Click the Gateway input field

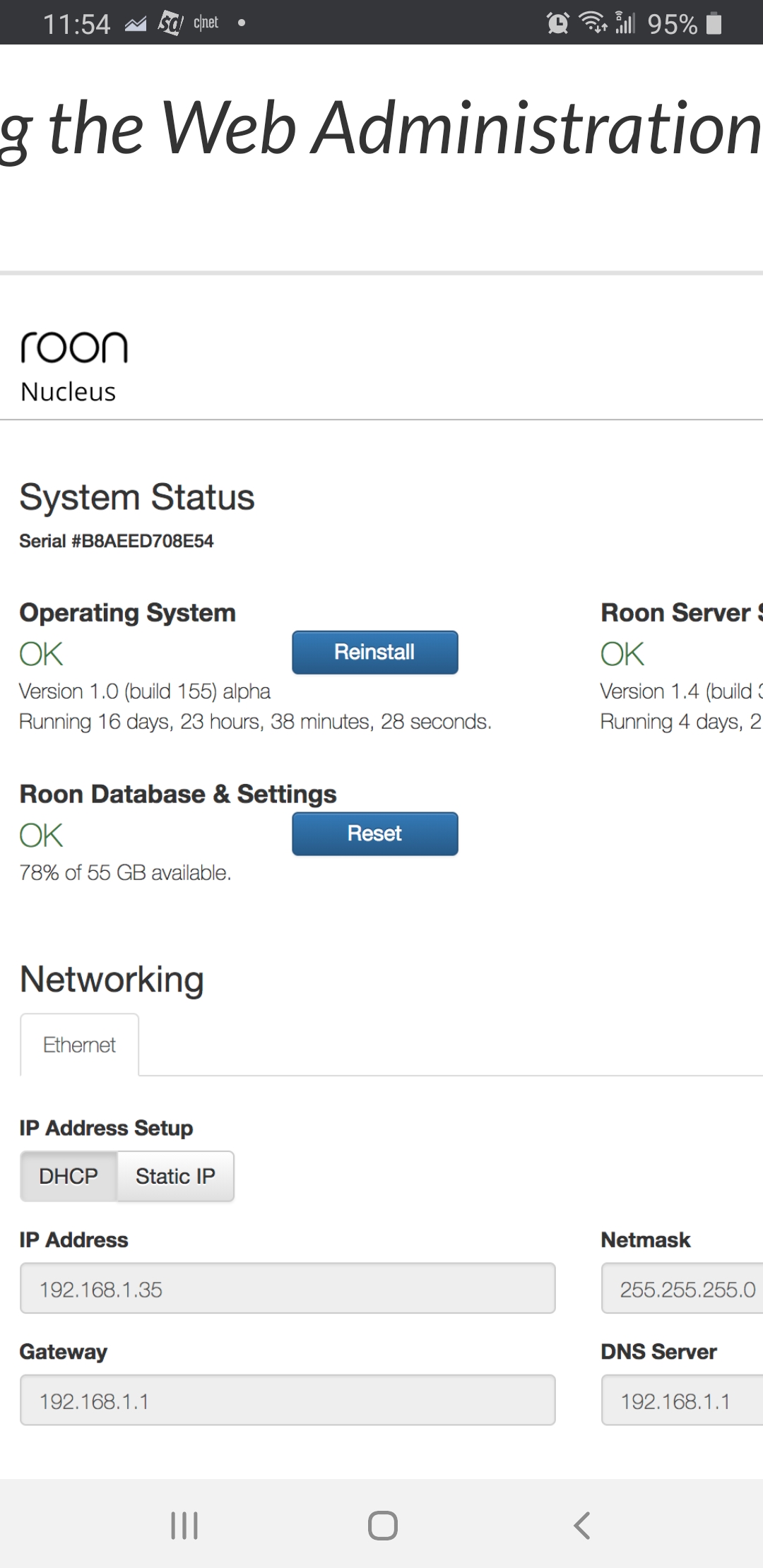288,1400
